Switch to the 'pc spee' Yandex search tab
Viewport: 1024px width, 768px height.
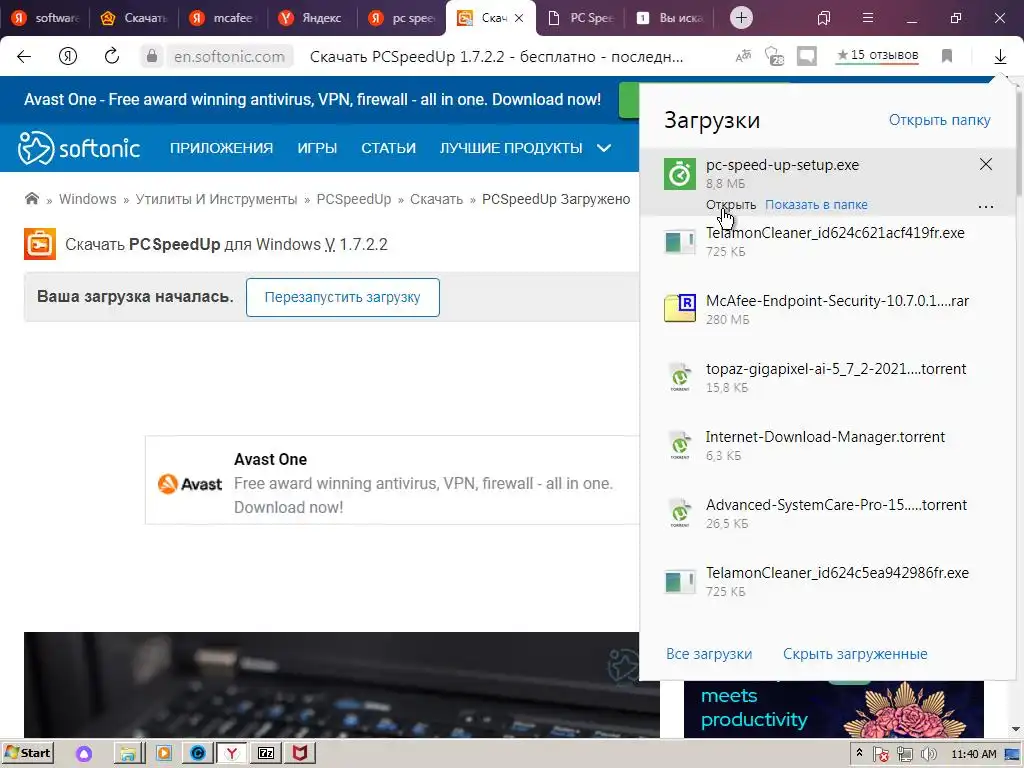401,18
